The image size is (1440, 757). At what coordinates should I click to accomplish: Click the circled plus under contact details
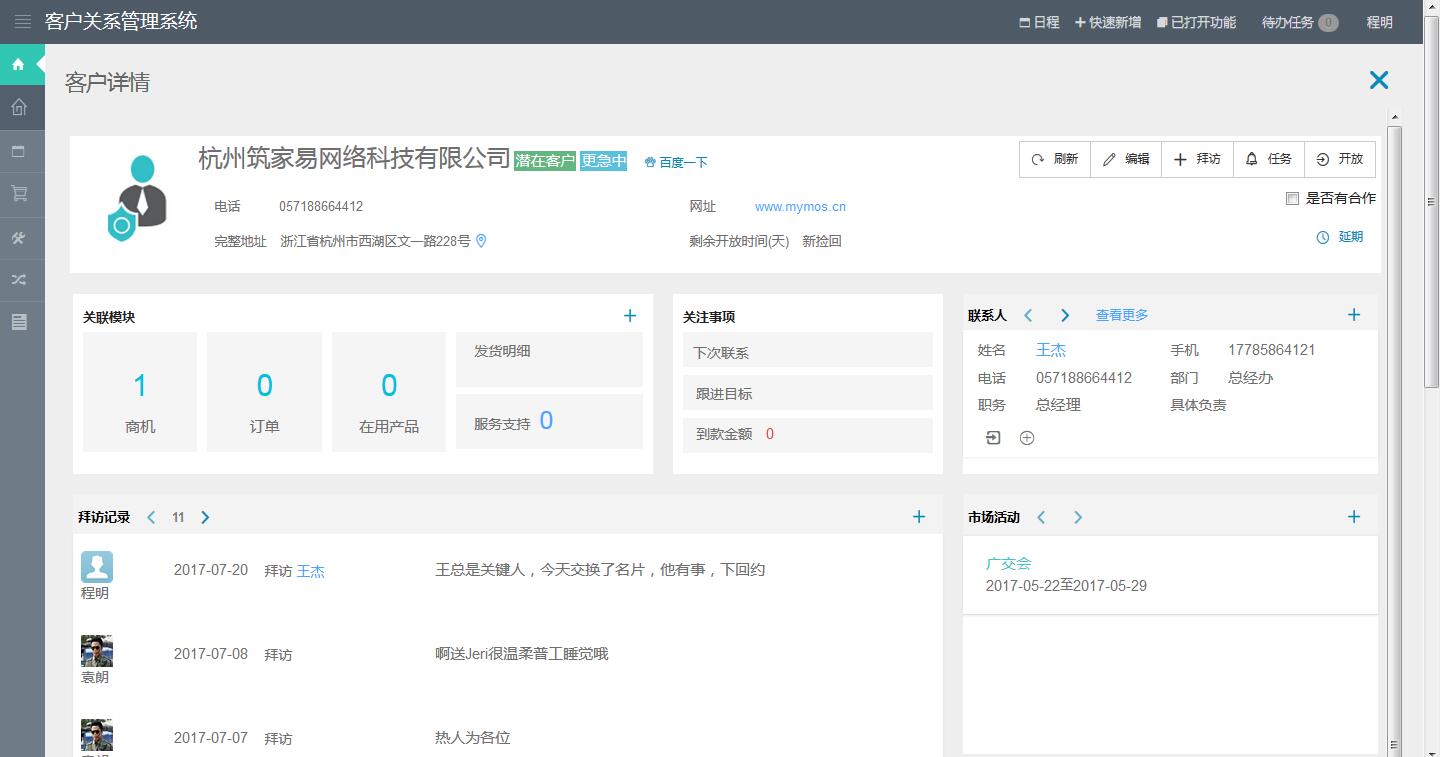point(1027,438)
